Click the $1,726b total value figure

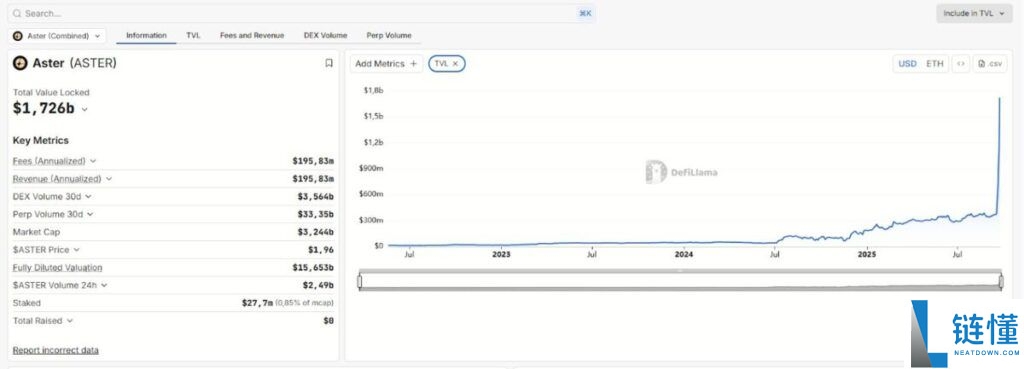click(44, 108)
